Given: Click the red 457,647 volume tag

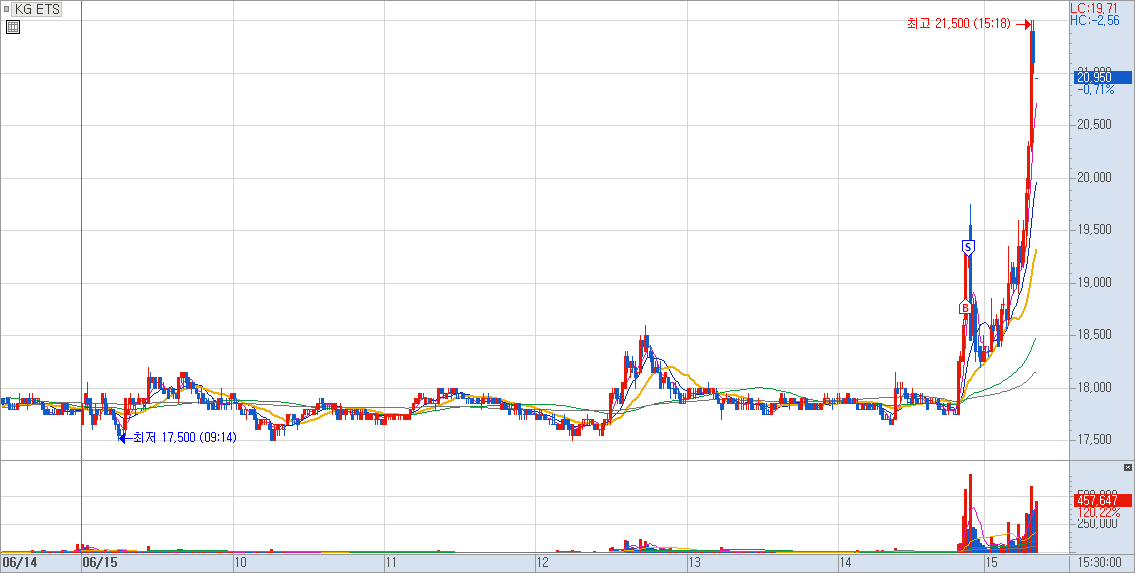Looking at the screenshot, I should 1102,500.
